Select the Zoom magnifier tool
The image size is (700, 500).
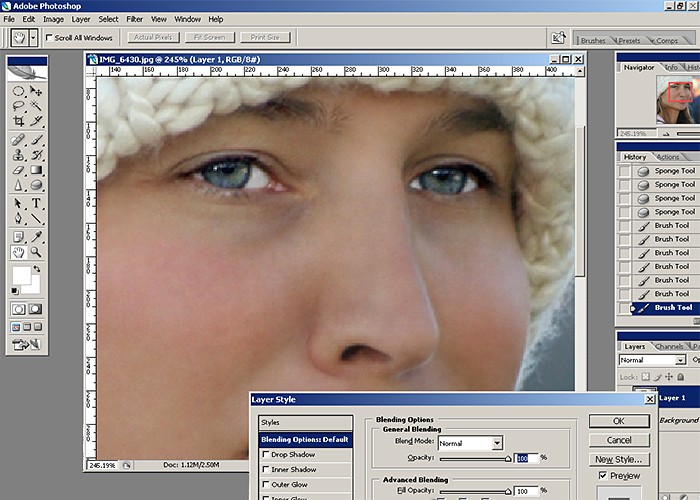[36, 252]
